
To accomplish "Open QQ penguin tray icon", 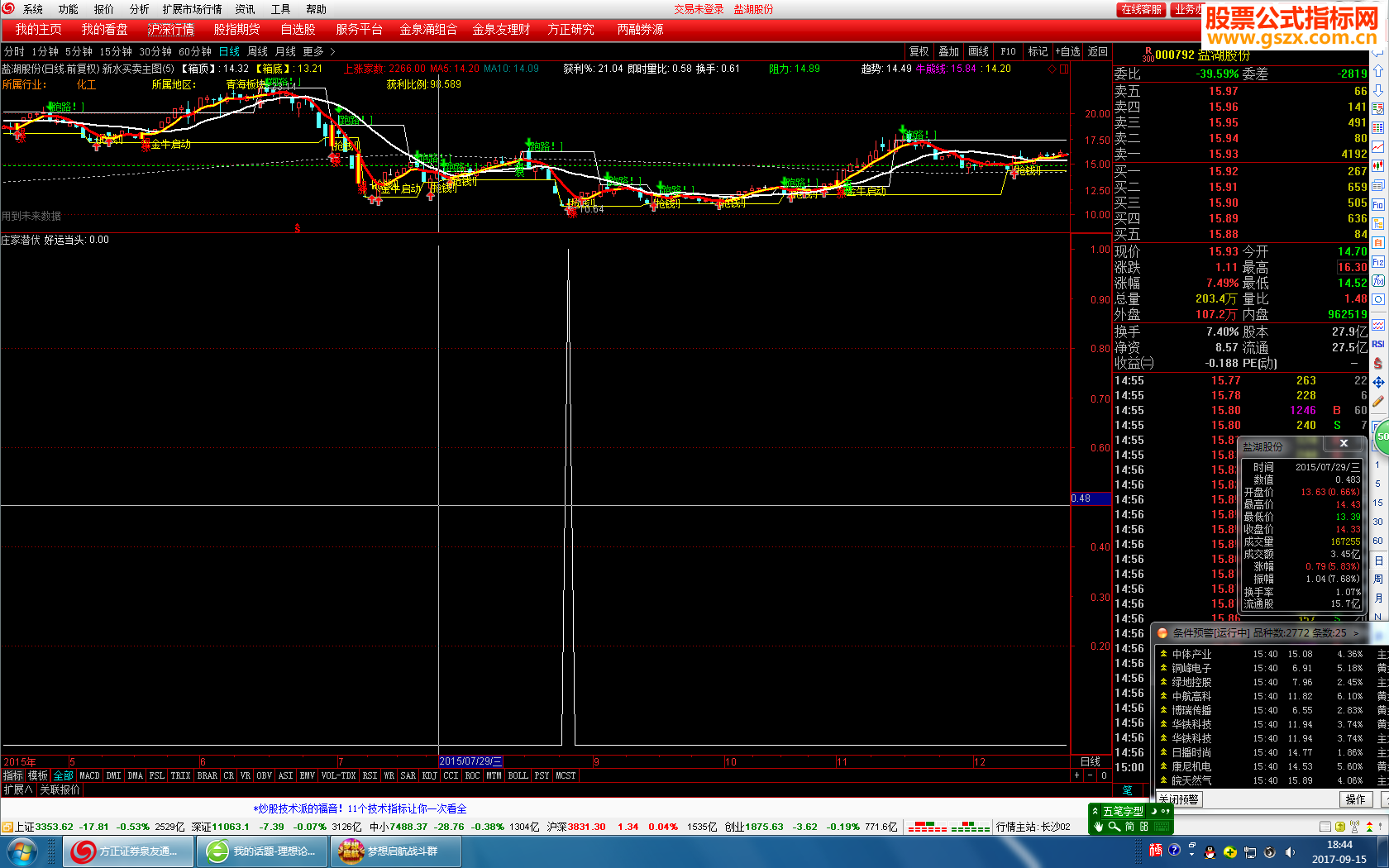I will 1210,852.
